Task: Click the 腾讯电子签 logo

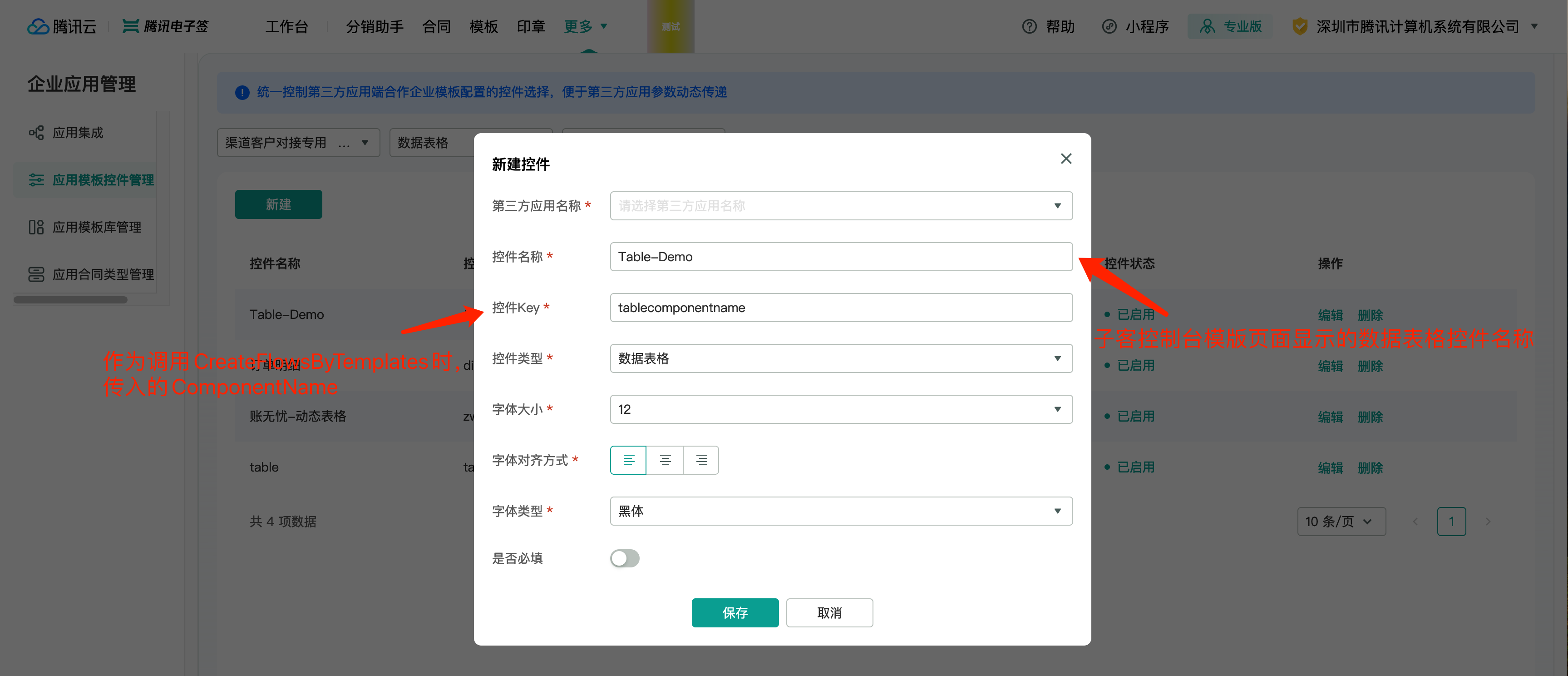Action: (166, 26)
